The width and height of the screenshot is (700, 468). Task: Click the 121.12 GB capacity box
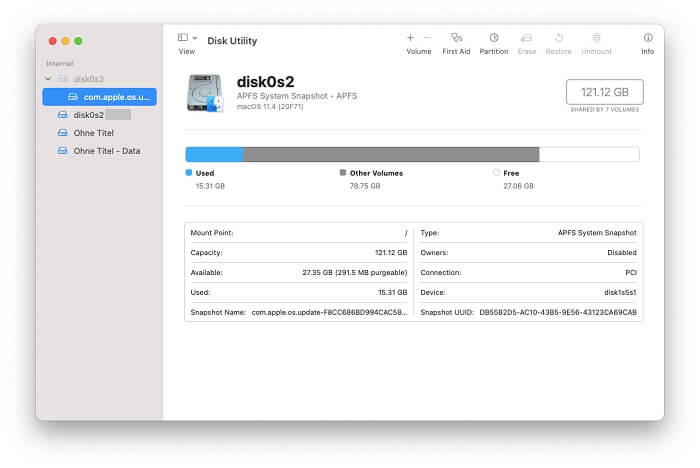click(604, 92)
